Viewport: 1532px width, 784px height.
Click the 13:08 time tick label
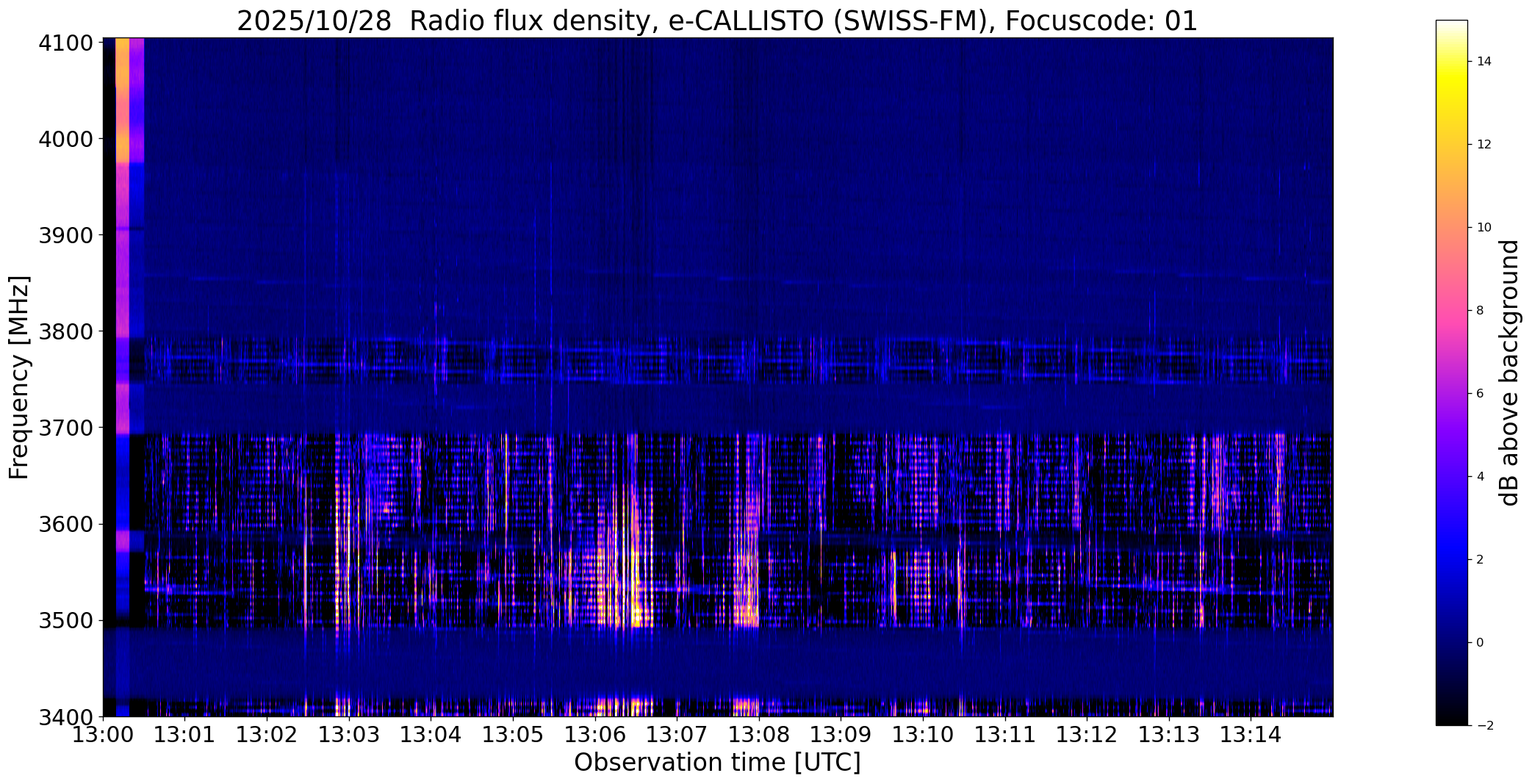[759, 735]
